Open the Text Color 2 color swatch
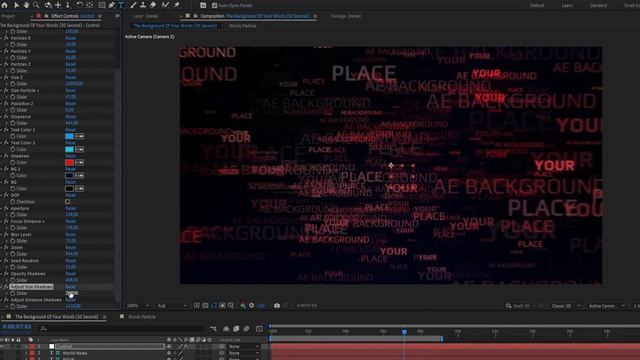The image size is (640, 360). [69, 149]
